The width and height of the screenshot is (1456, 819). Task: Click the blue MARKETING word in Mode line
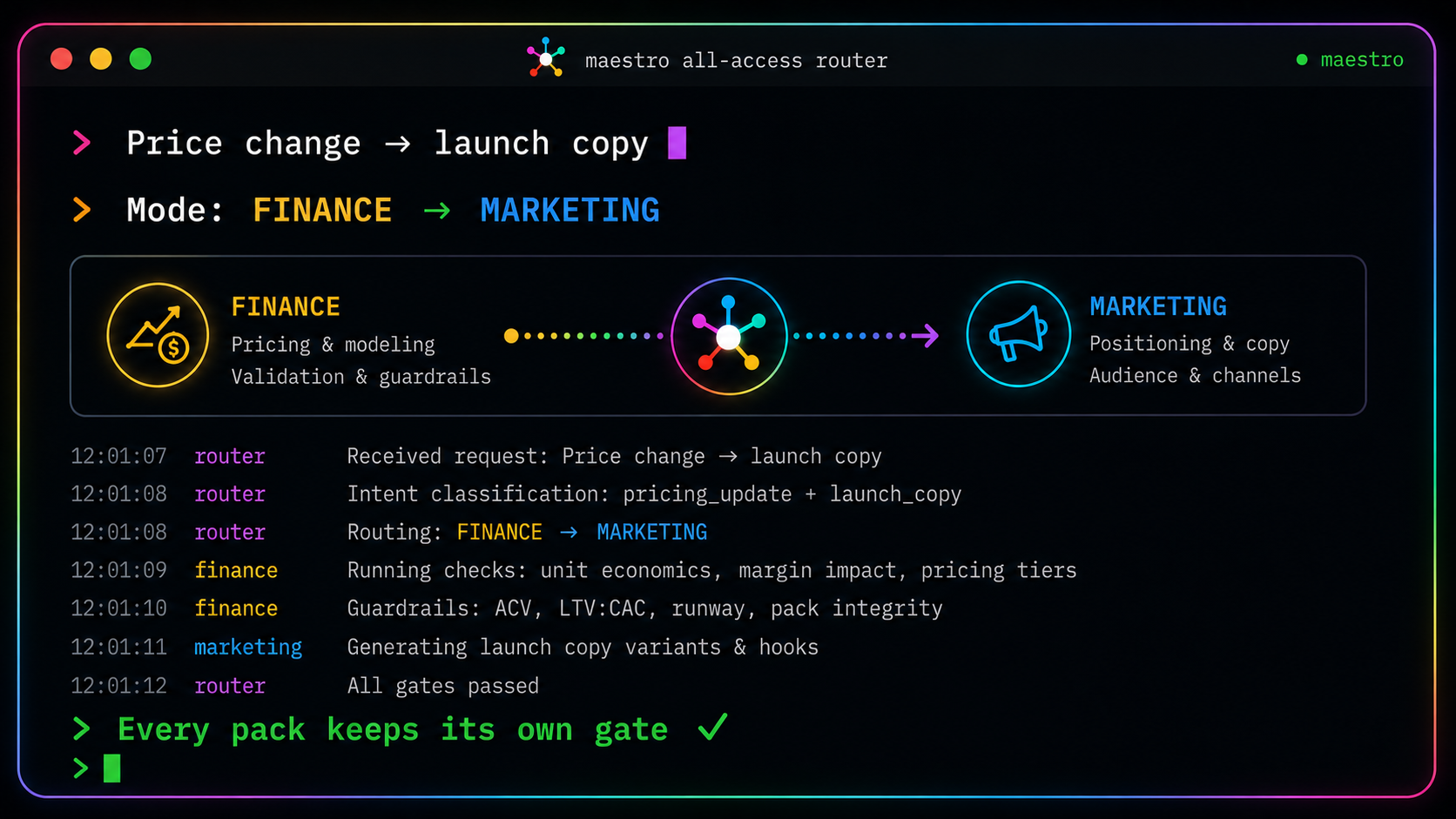[x=570, y=211]
